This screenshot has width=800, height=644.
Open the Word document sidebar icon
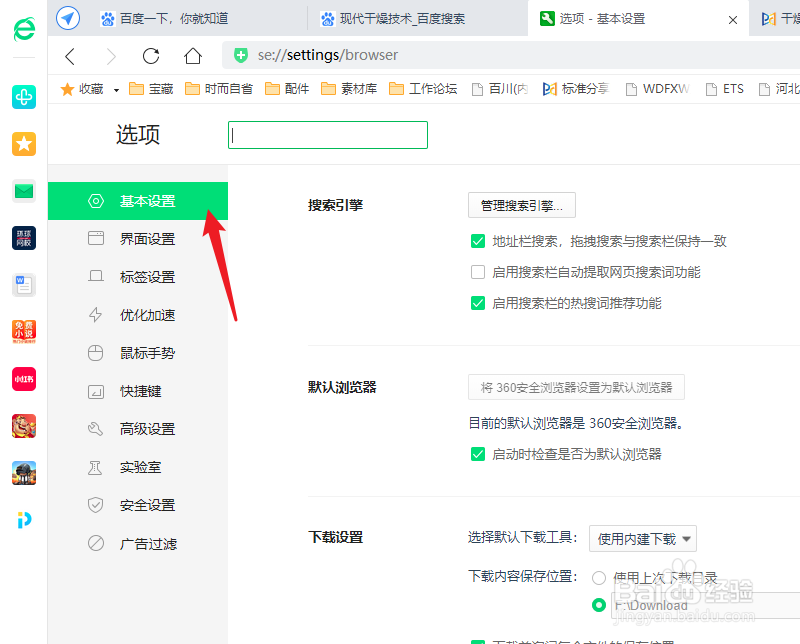tap(24, 285)
